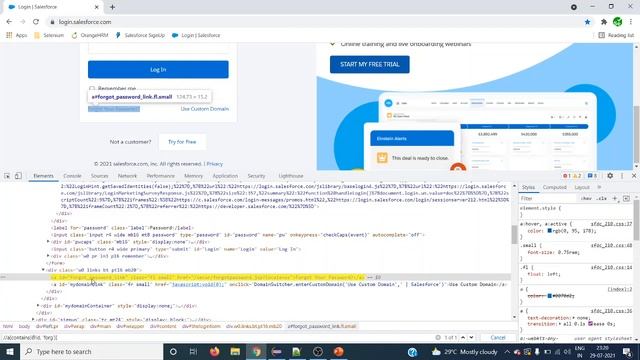The width and height of the screenshot is (640, 360).
Task: Cancel the DevTools element search
Action: click(498, 338)
